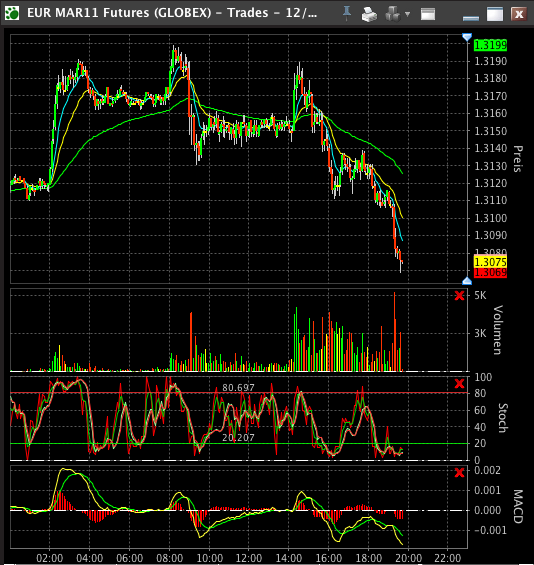
Task: Expand the dropdown arrow beside the blocks icon
Action: (x=408, y=14)
